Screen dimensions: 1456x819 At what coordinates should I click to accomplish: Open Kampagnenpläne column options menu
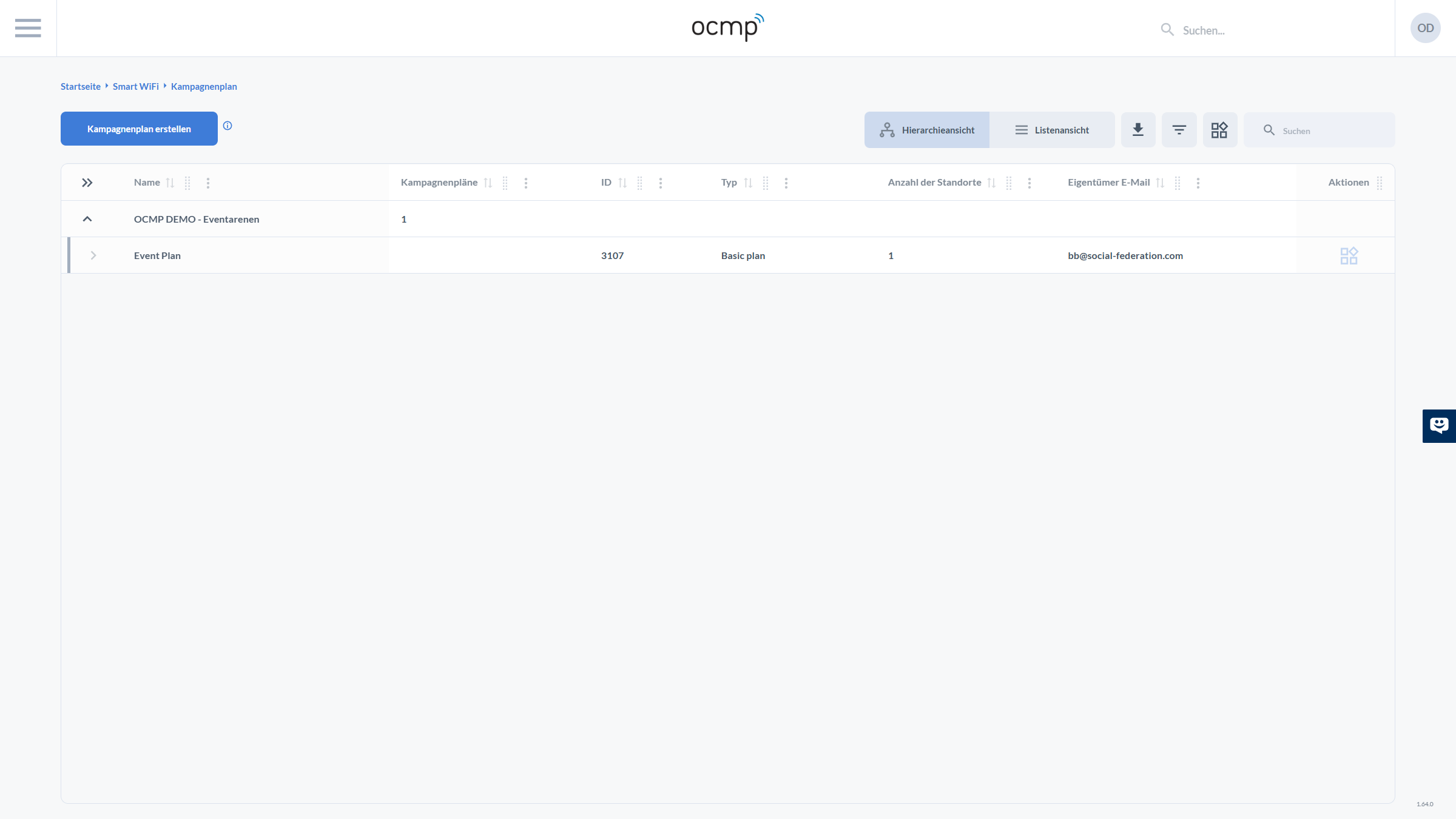(x=526, y=183)
